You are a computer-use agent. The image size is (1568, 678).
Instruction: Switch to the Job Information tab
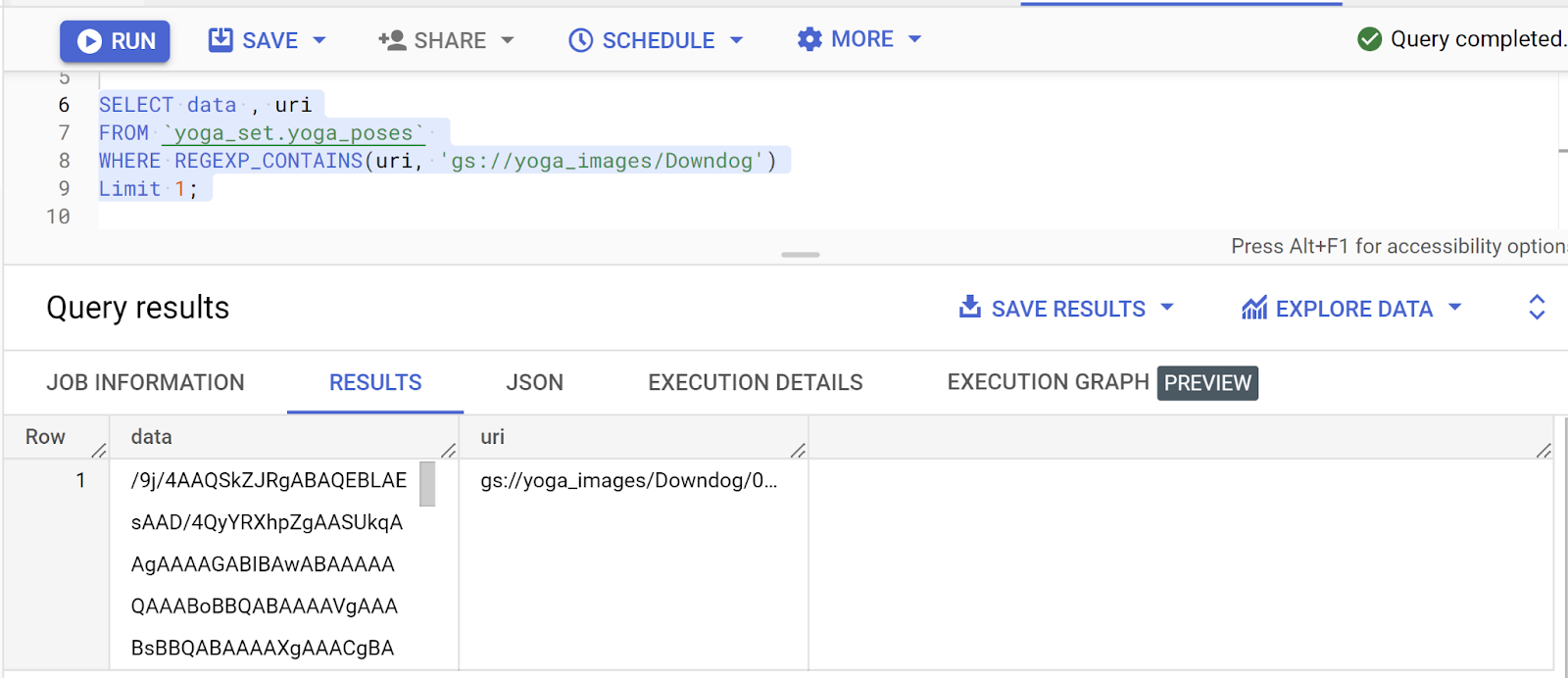(145, 382)
